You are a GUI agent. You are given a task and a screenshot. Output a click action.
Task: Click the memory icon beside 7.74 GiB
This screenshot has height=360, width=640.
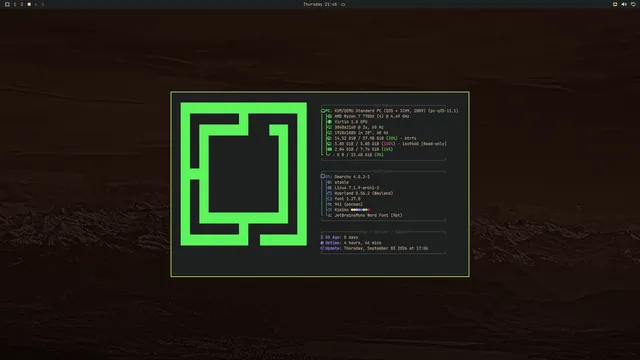click(330, 149)
